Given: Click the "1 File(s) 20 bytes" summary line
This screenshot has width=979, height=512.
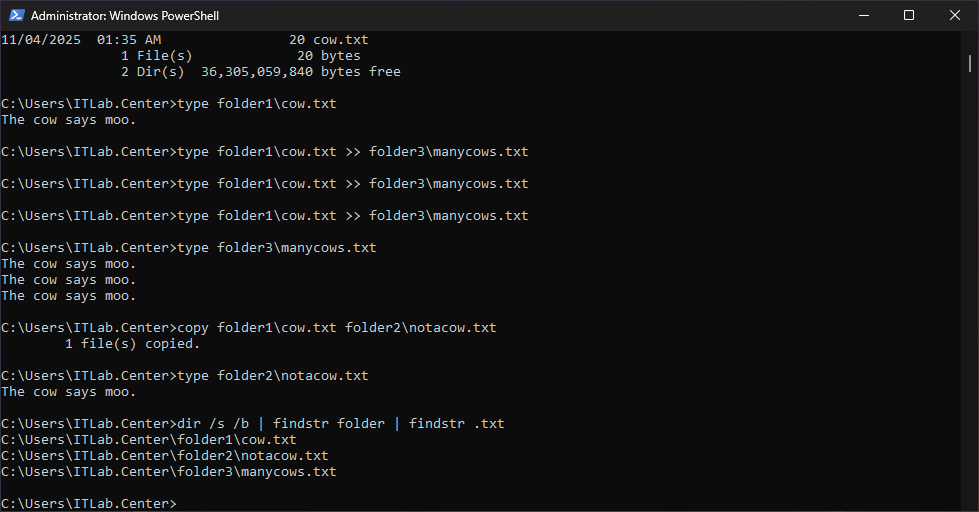Looking at the screenshot, I should (240, 56).
